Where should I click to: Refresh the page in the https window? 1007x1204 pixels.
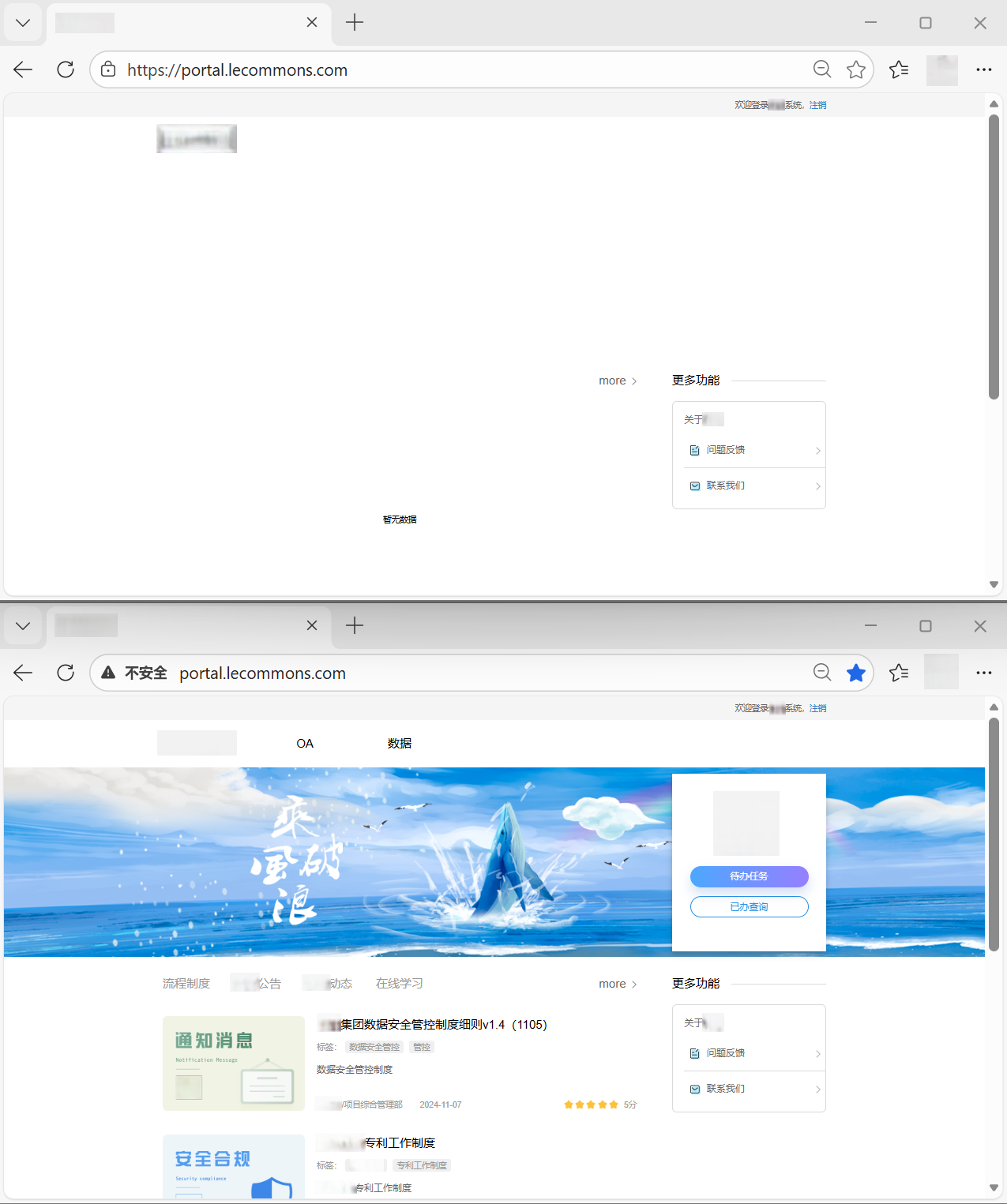tap(66, 69)
